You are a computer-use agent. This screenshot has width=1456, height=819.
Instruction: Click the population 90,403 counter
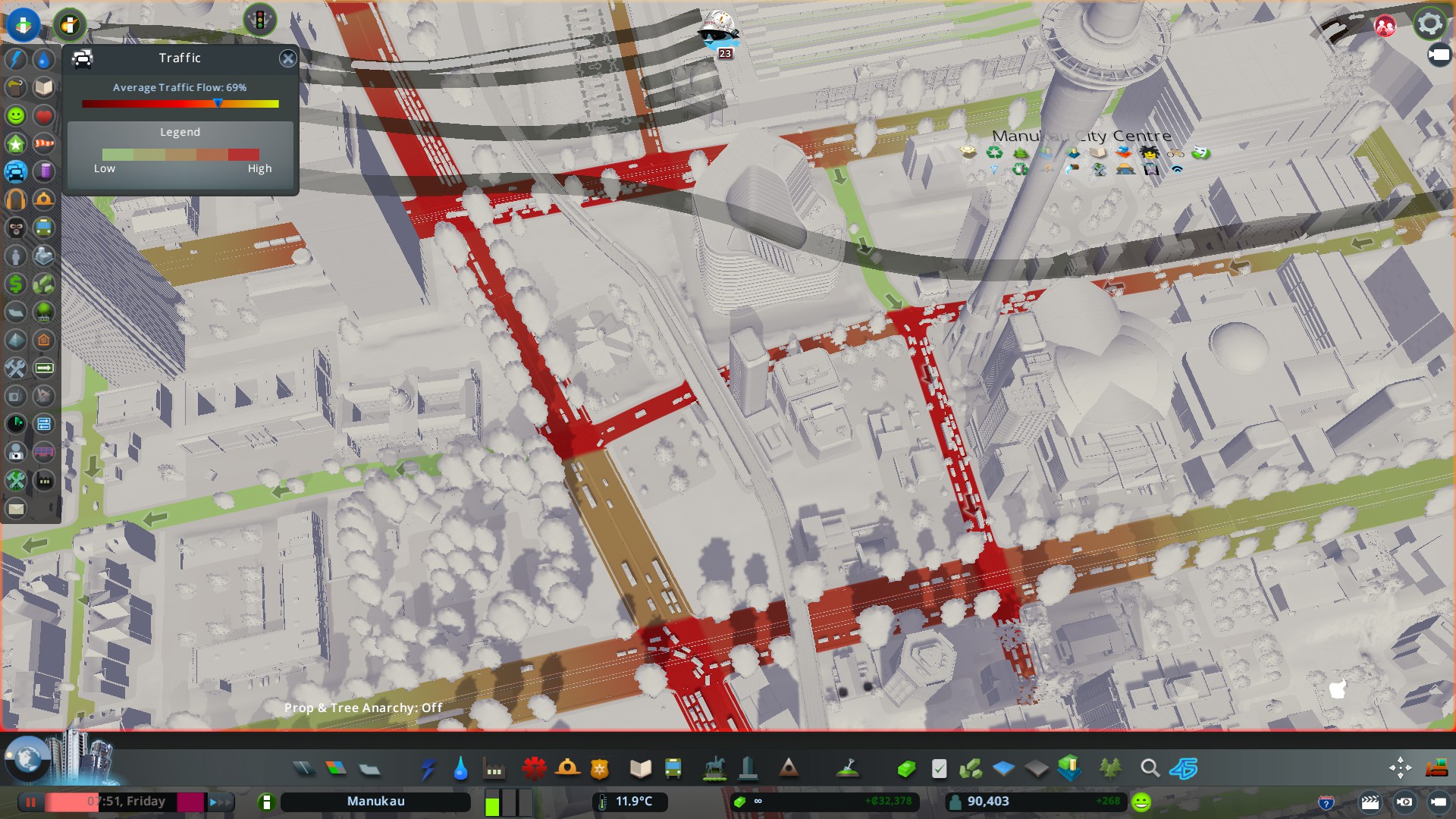(987, 802)
